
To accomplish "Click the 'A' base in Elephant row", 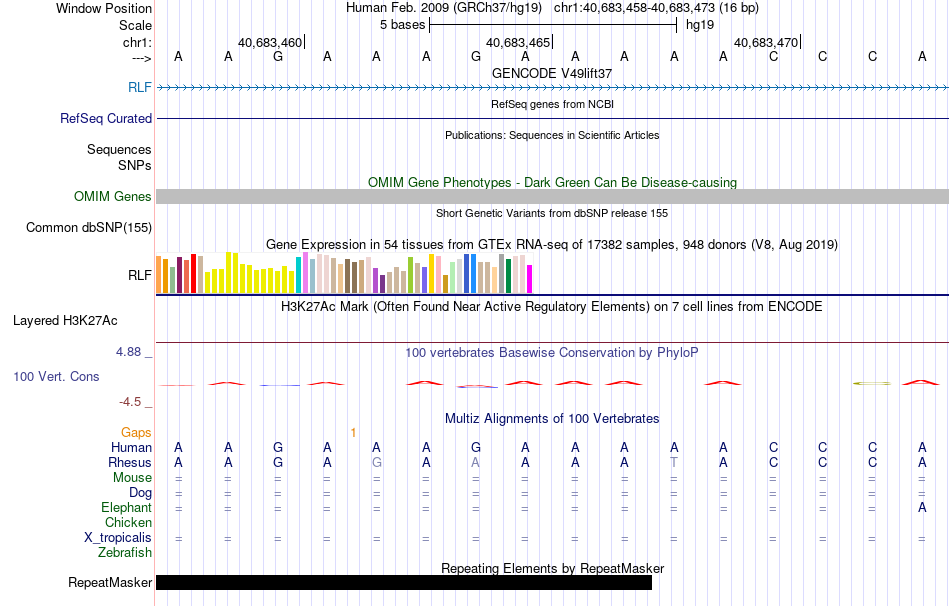I will [922, 508].
